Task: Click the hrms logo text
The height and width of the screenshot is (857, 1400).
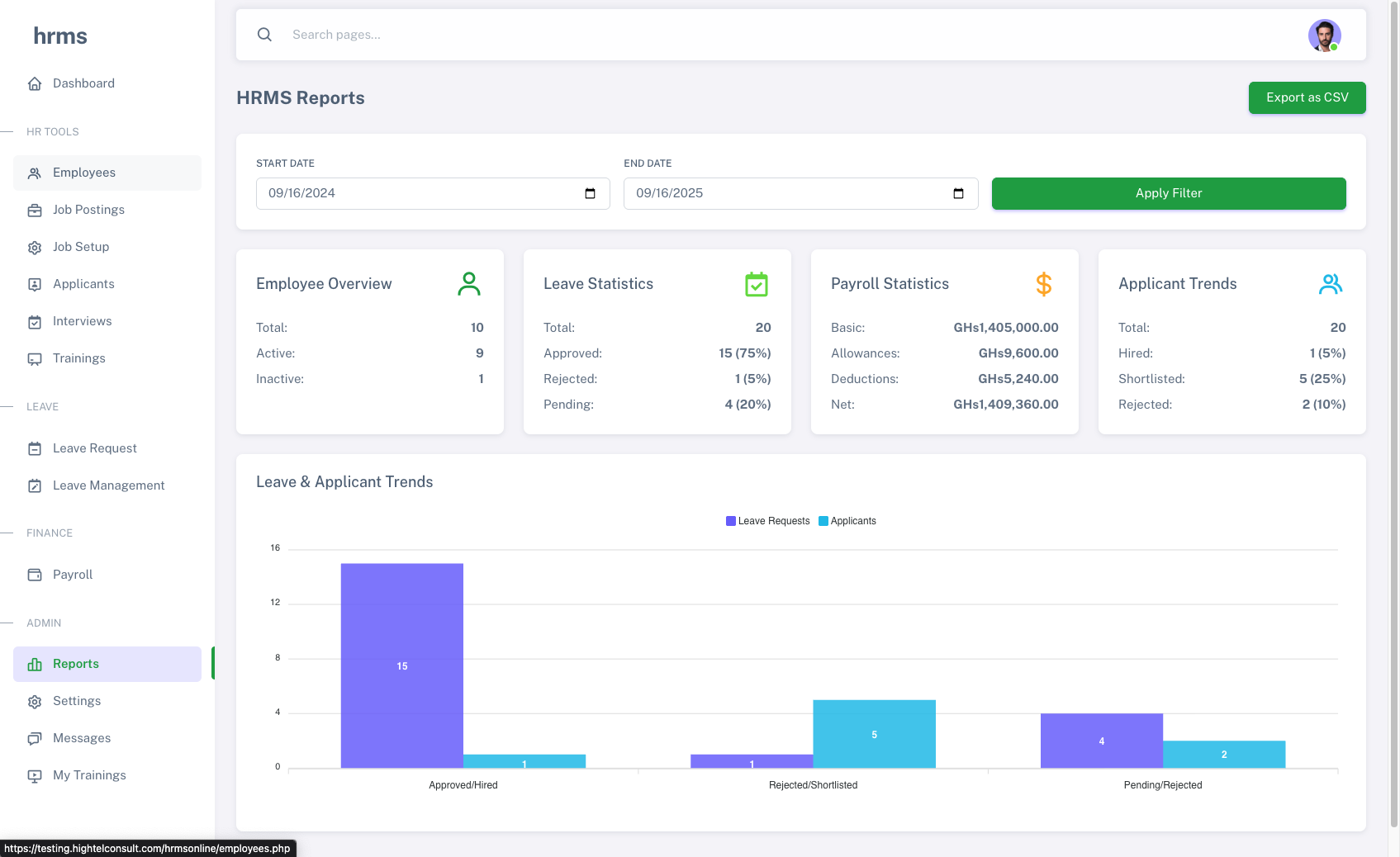Action: pos(60,36)
